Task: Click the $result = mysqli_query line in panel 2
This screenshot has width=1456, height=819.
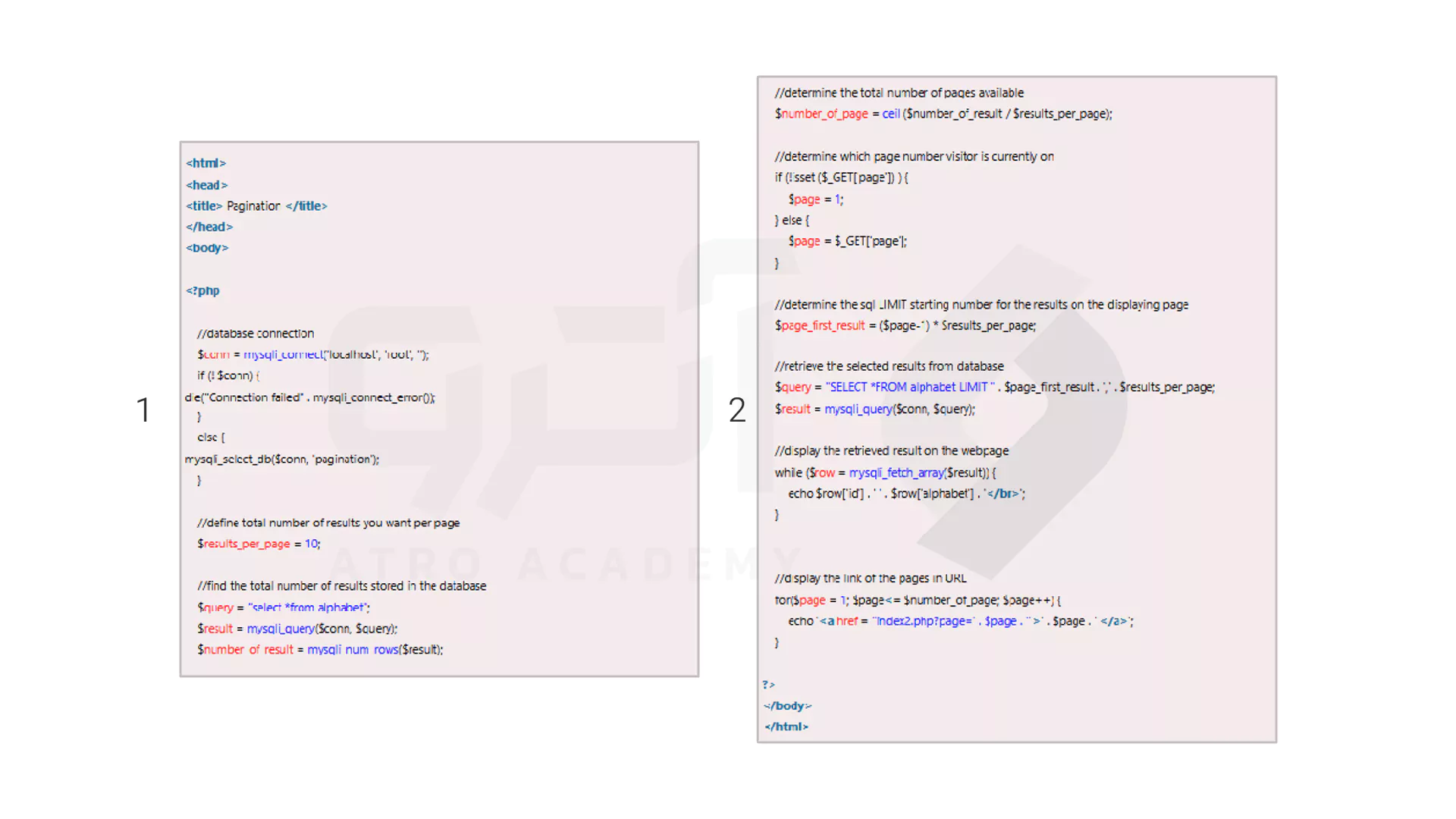Action: tap(875, 409)
